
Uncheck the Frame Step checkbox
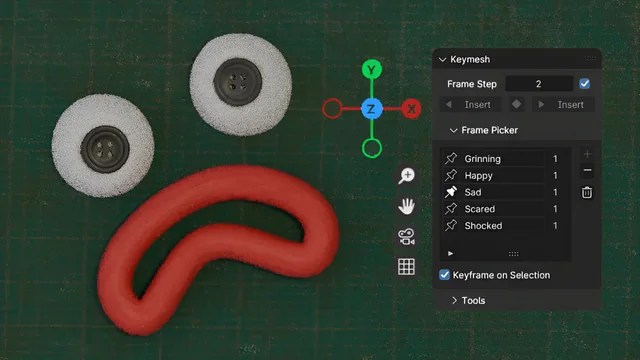pyautogui.click(x=584, y=84)
